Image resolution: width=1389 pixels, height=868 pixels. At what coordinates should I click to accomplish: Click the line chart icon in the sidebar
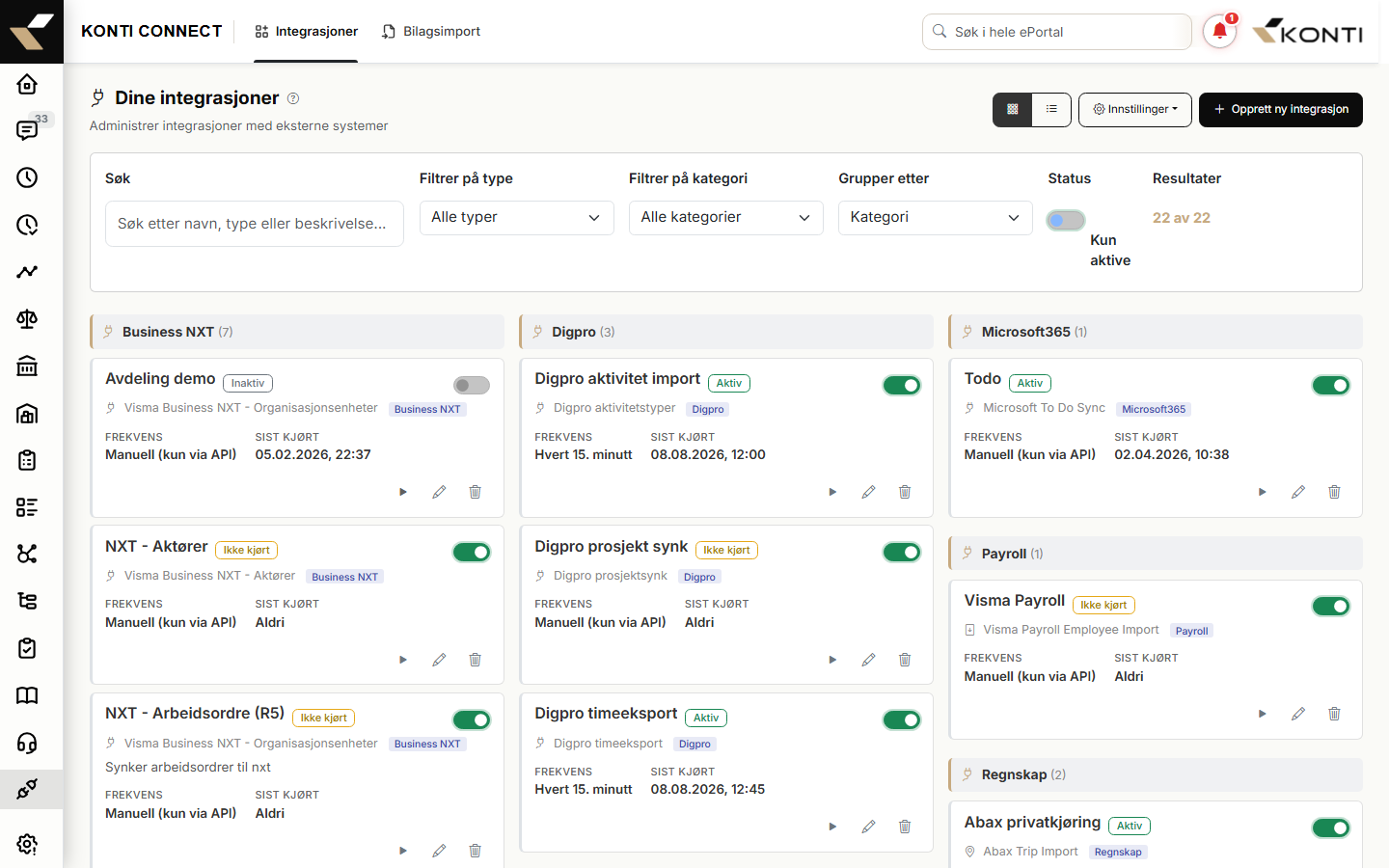click(27, 272)
